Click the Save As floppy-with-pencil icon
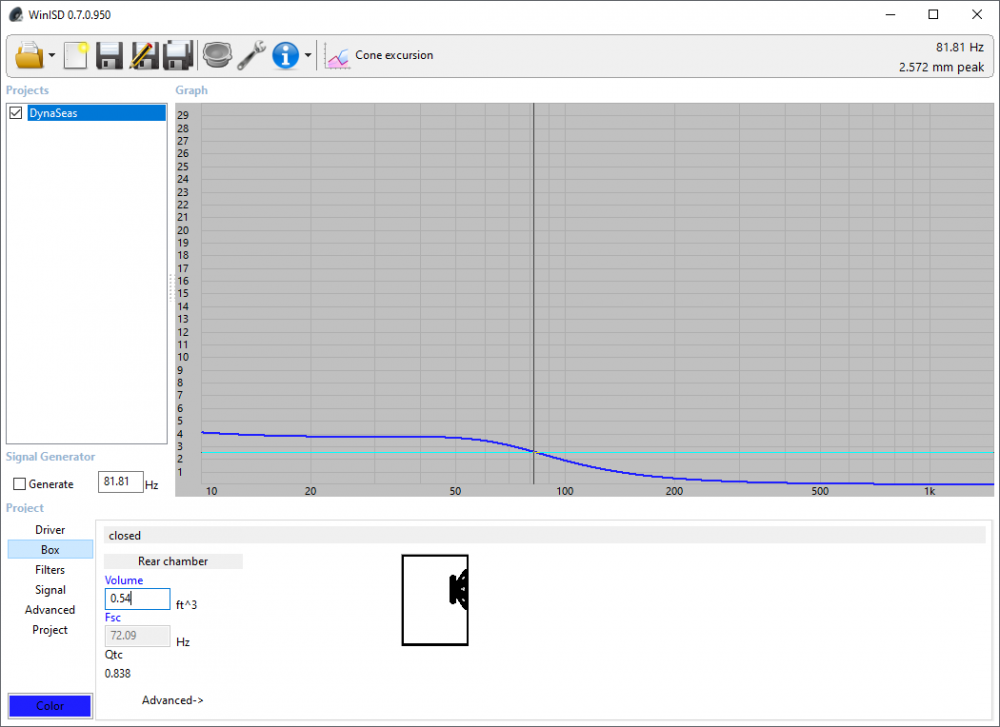The height and width of the screenshot is (727, 1000). (x=144, y=55)
